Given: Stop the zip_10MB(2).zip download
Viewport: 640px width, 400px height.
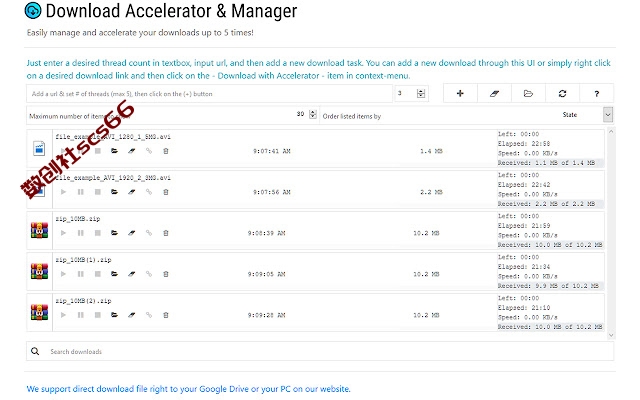Looking at the screenshot, I should click(x=98, y=315).
